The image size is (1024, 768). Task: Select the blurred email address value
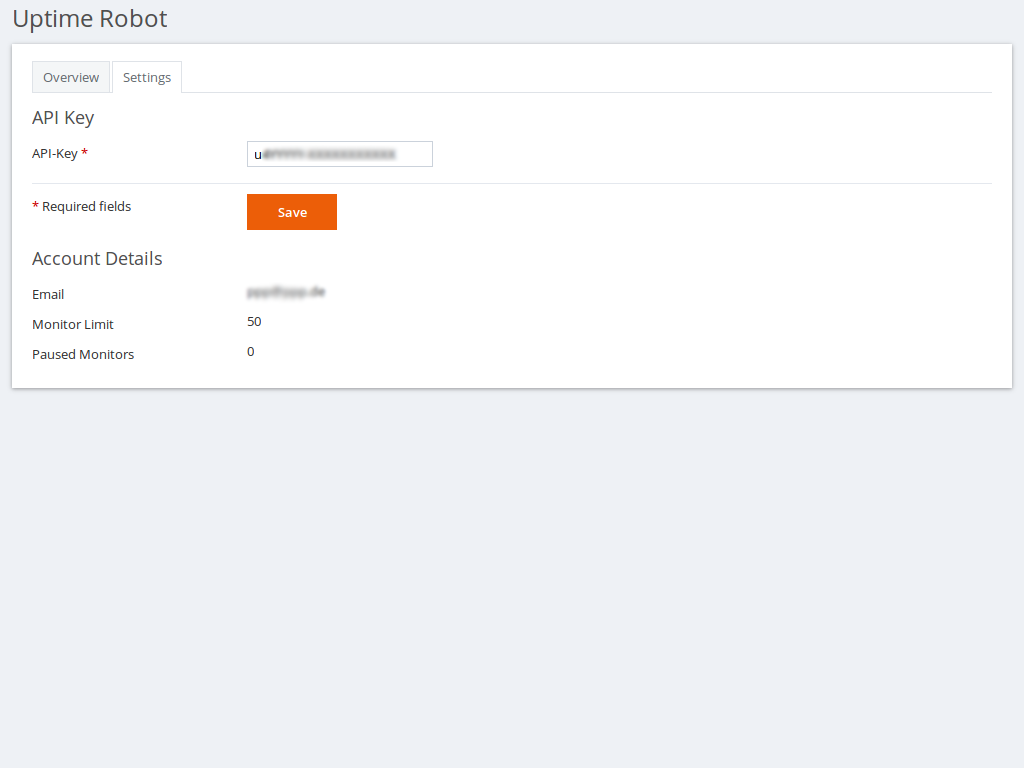286,292
